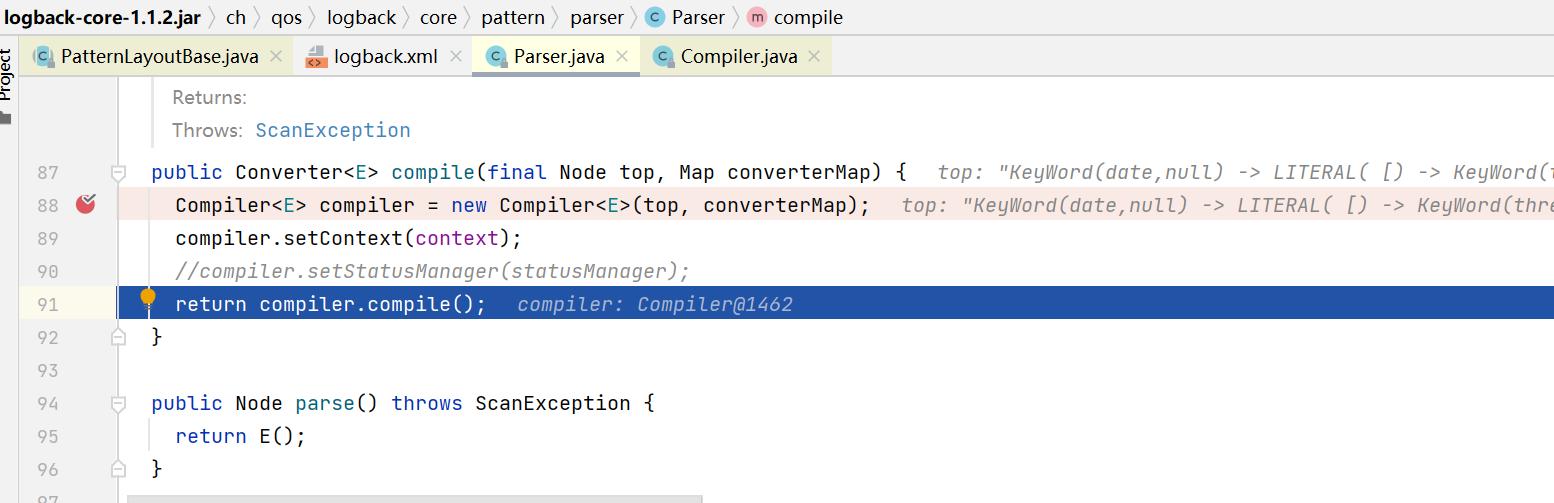
Task: Open the Compiler.java tab
Action: 739,56
